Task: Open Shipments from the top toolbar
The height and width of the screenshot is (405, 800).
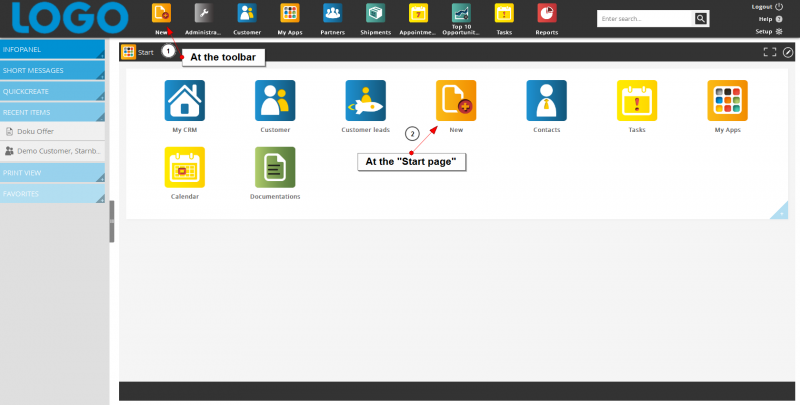Action: click(x=375, y=14)
